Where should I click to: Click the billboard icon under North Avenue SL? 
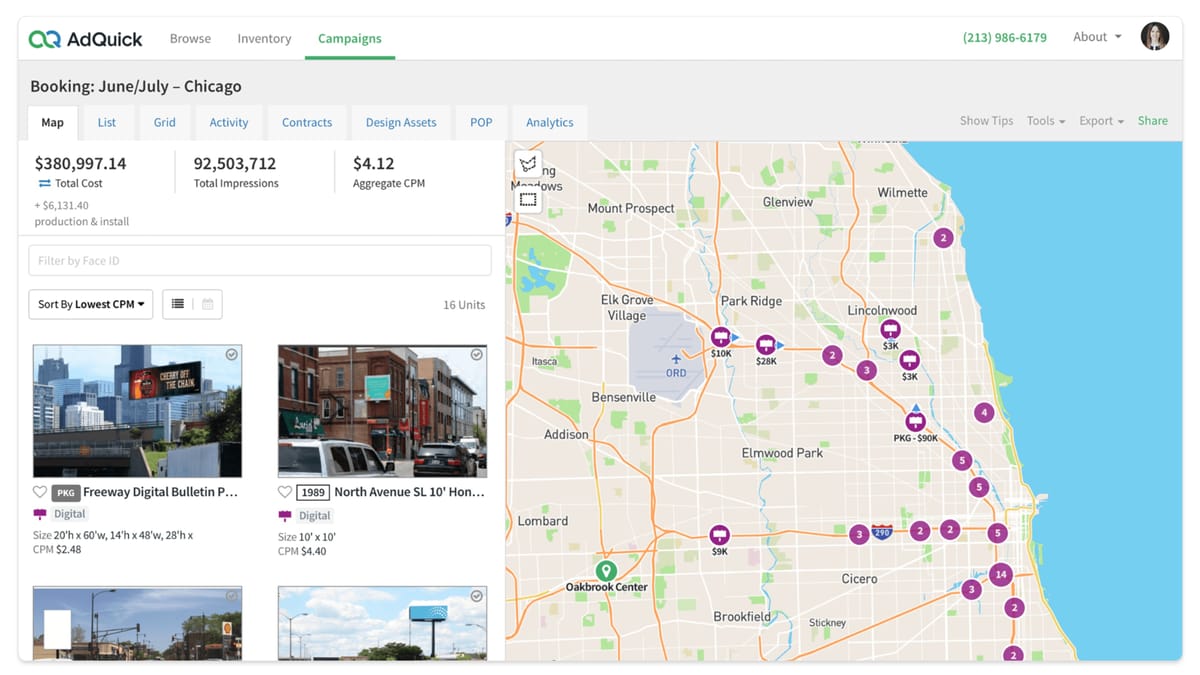[285, 516]
